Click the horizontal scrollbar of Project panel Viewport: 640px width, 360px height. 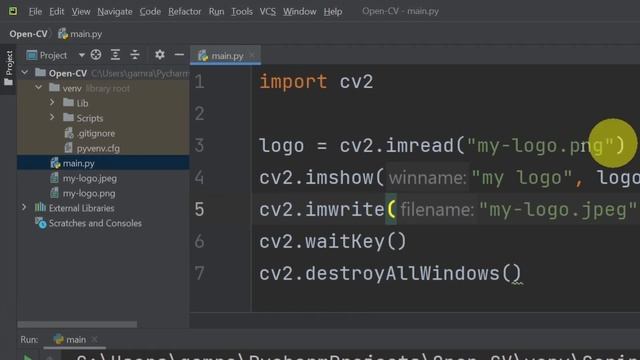coord(77,324)
